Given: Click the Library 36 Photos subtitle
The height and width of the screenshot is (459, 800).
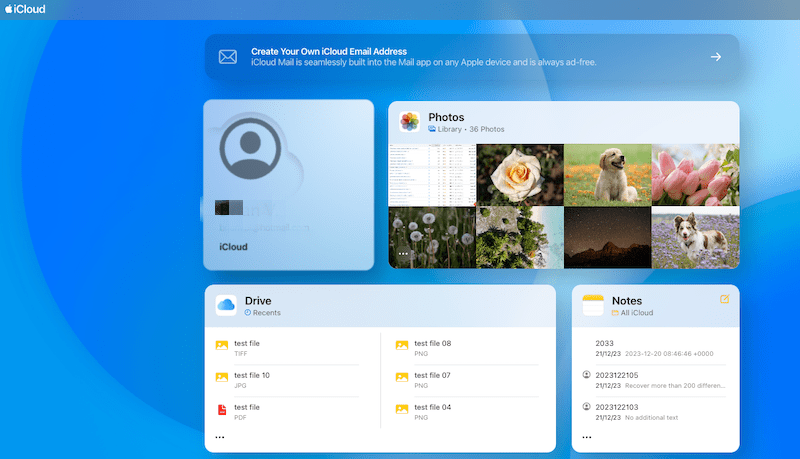Looking at the screenshot, I should coord(466,130).
